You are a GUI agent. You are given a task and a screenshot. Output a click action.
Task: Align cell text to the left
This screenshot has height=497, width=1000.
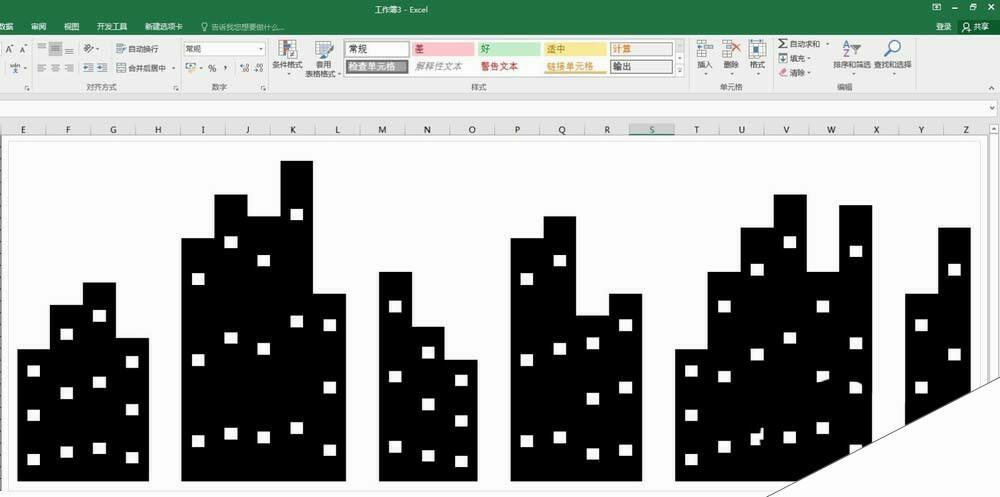click(41, 68)
